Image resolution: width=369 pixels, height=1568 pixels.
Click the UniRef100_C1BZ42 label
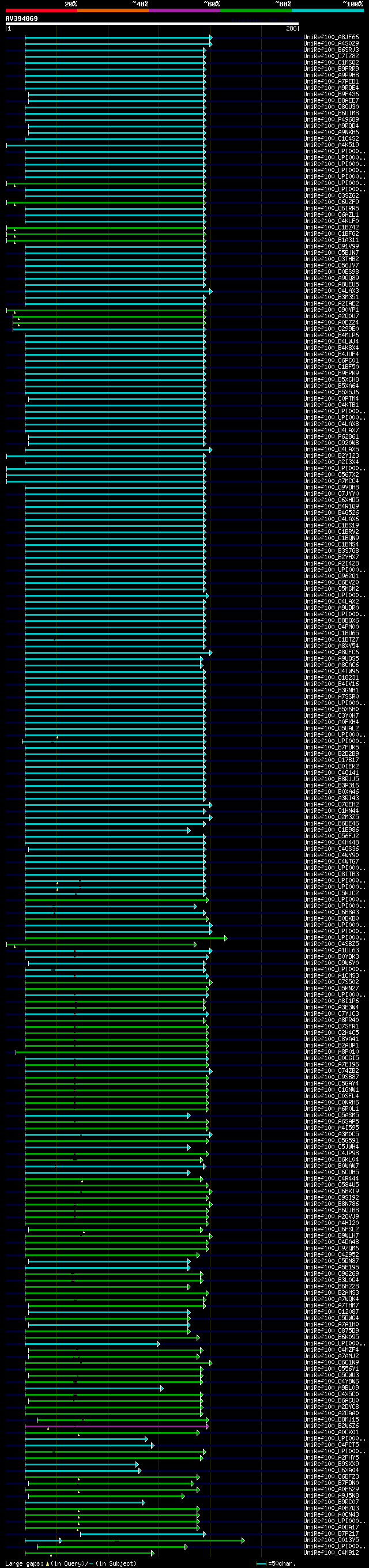(x=332, y=228)
